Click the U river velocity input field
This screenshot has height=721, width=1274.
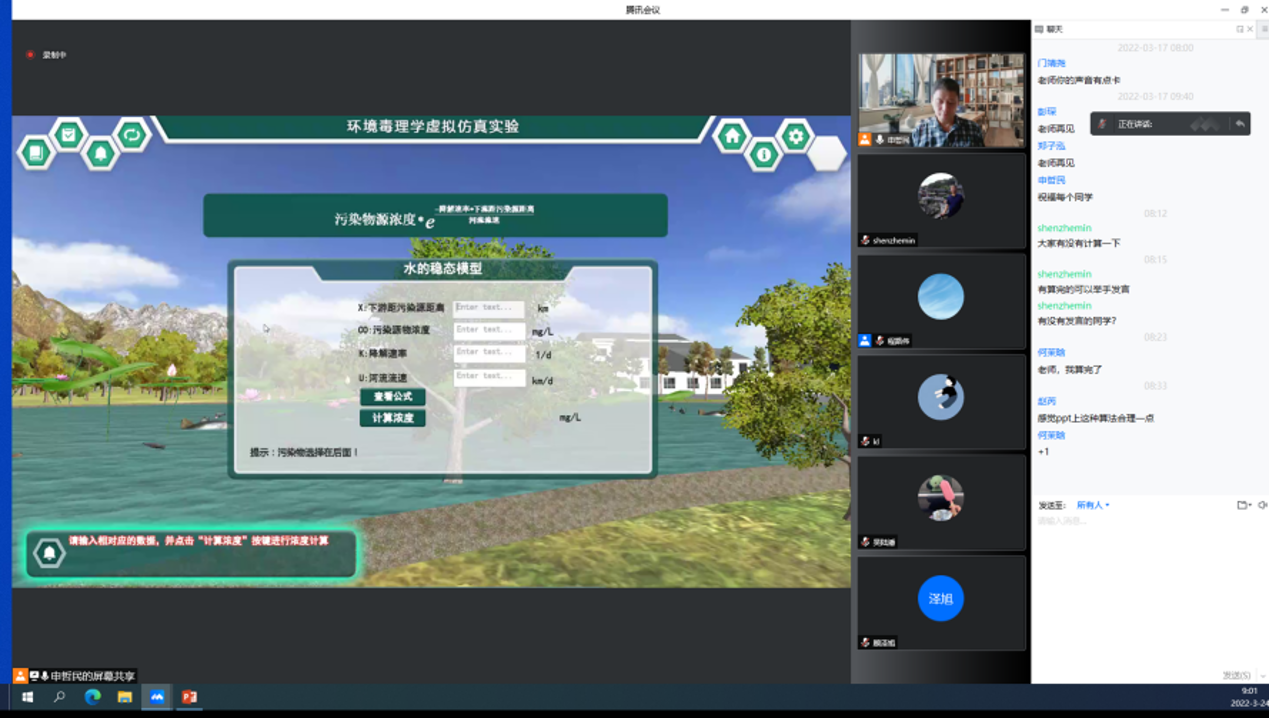[489, 377]
